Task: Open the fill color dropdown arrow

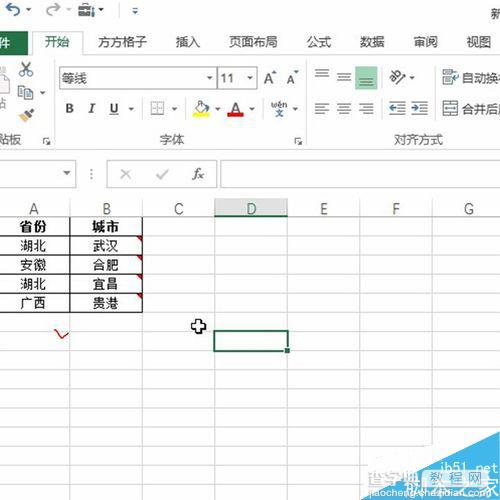Action: tap(218, 109)
